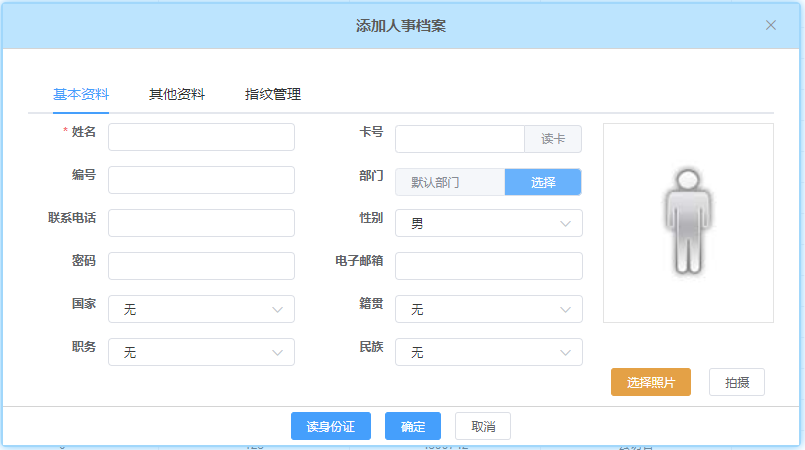Click the 电子邮箱 input field
The width and height of the screenshot is (805, 450).
(x=489, y=266)
